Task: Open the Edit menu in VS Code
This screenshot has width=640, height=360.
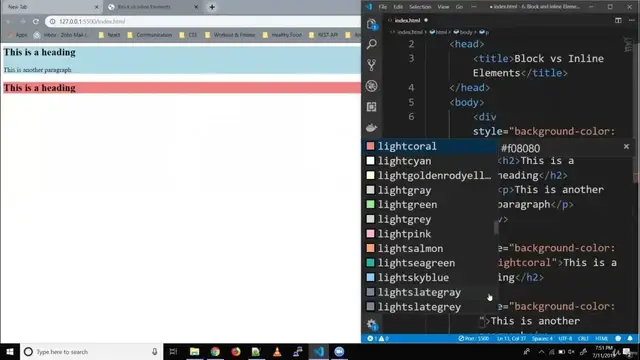Action: (x=398, y=7)
